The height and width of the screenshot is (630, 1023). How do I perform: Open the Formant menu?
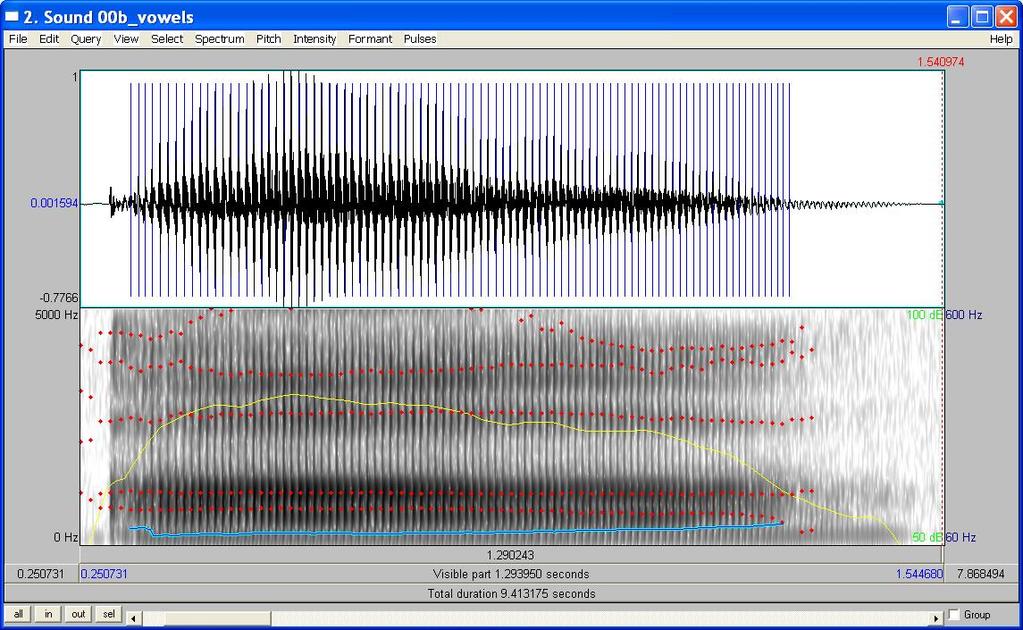(x=370, y=39)
